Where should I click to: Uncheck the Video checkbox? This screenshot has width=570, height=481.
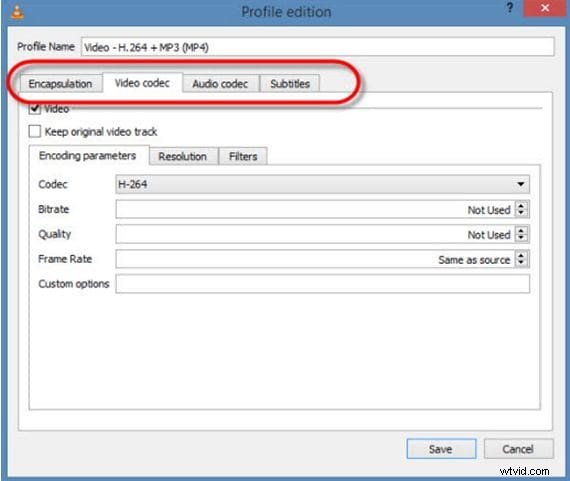(x=35, y=108)
